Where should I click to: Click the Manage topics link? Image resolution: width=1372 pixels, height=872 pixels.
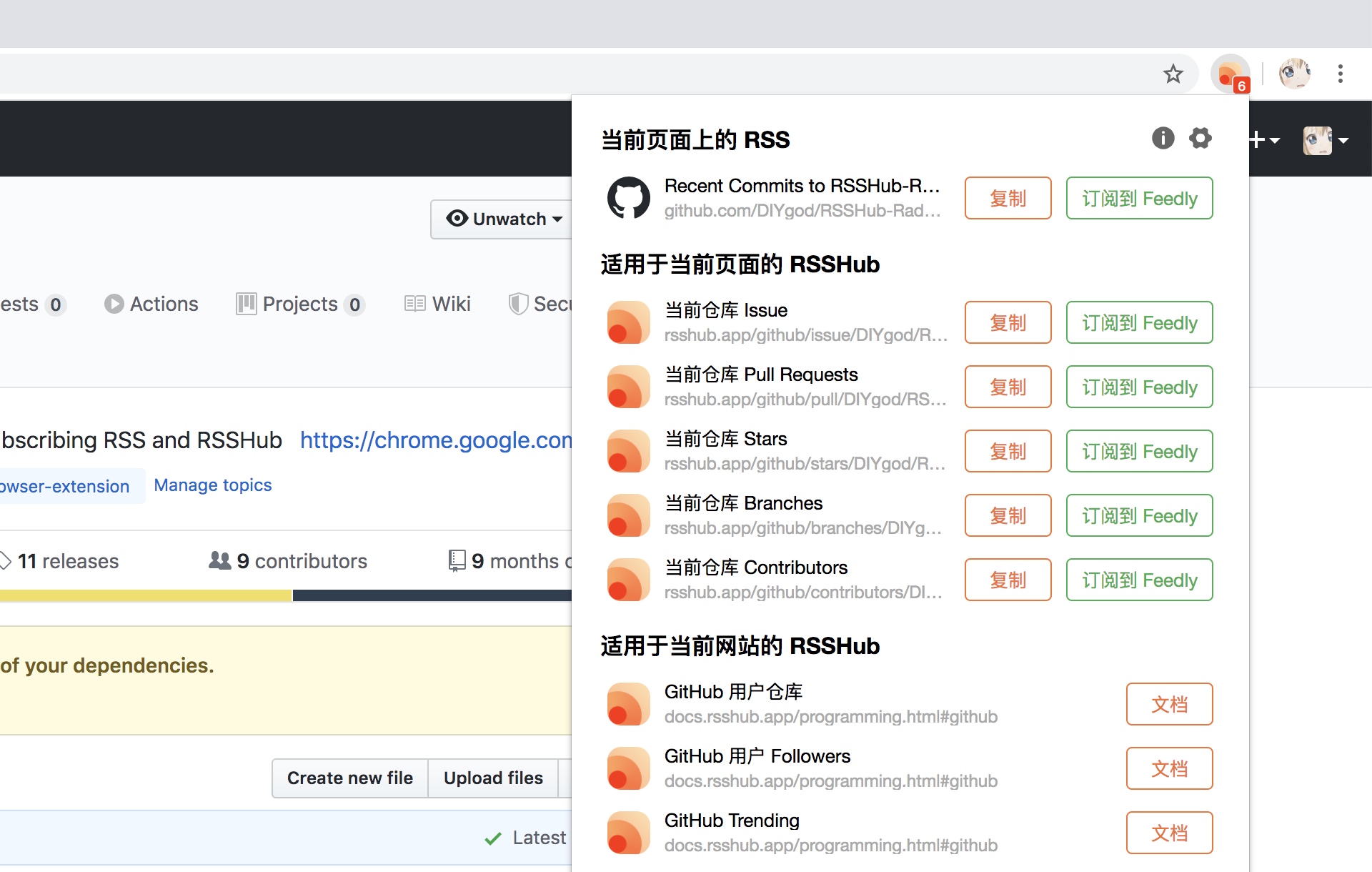[213, 485]
